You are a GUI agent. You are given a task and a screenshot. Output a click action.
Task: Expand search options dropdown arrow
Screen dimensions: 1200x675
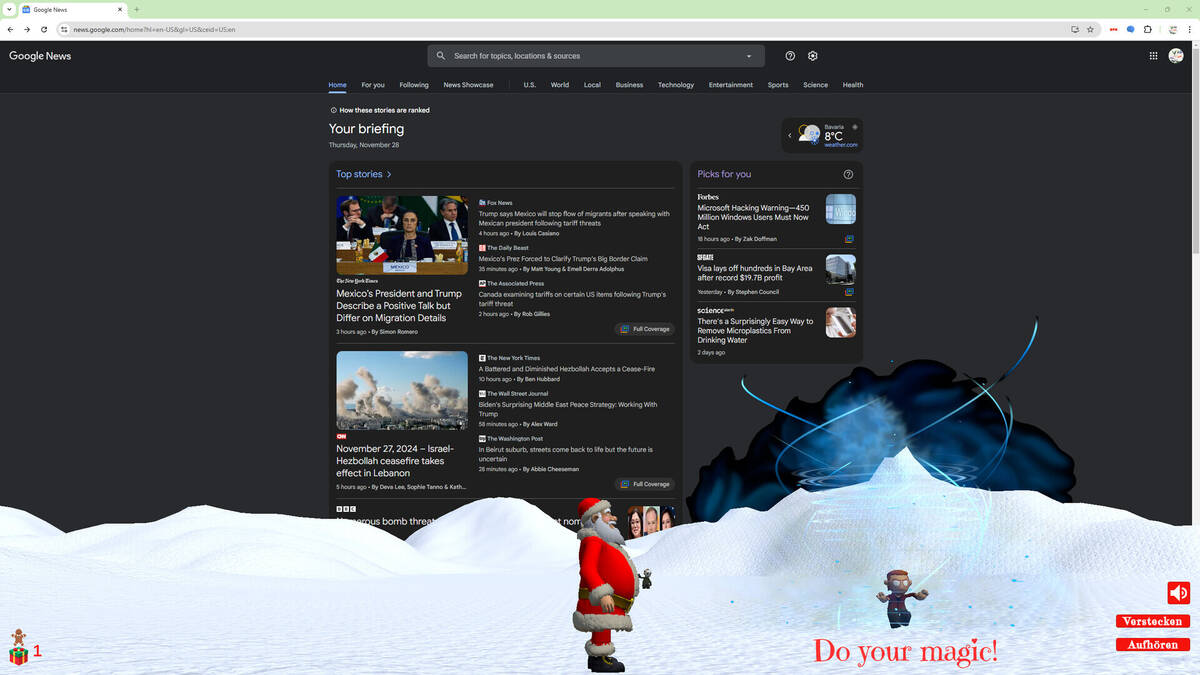point(749,56)
